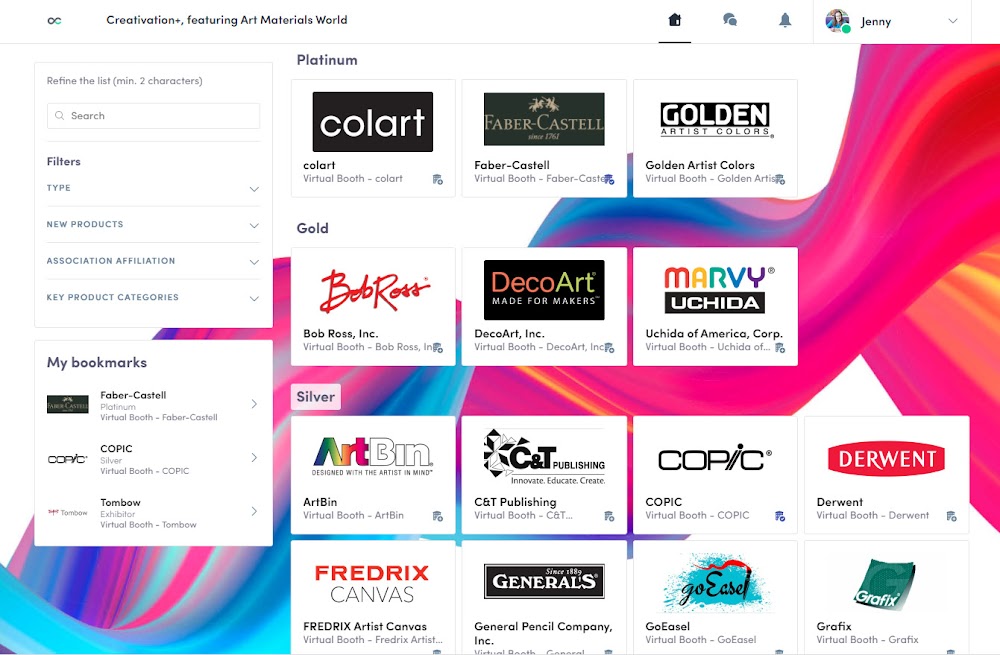1000x655 pixels.
Task: Toggle bookmark on Golden Artist Colors card
Action: point(780,179)
